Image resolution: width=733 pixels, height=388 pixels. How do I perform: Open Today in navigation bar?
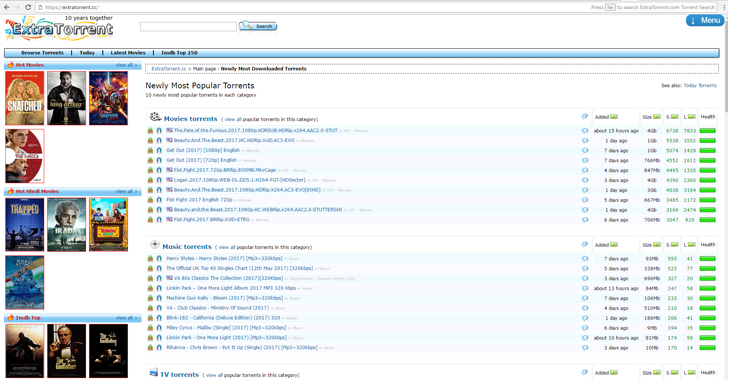click(x=87, y=53)
